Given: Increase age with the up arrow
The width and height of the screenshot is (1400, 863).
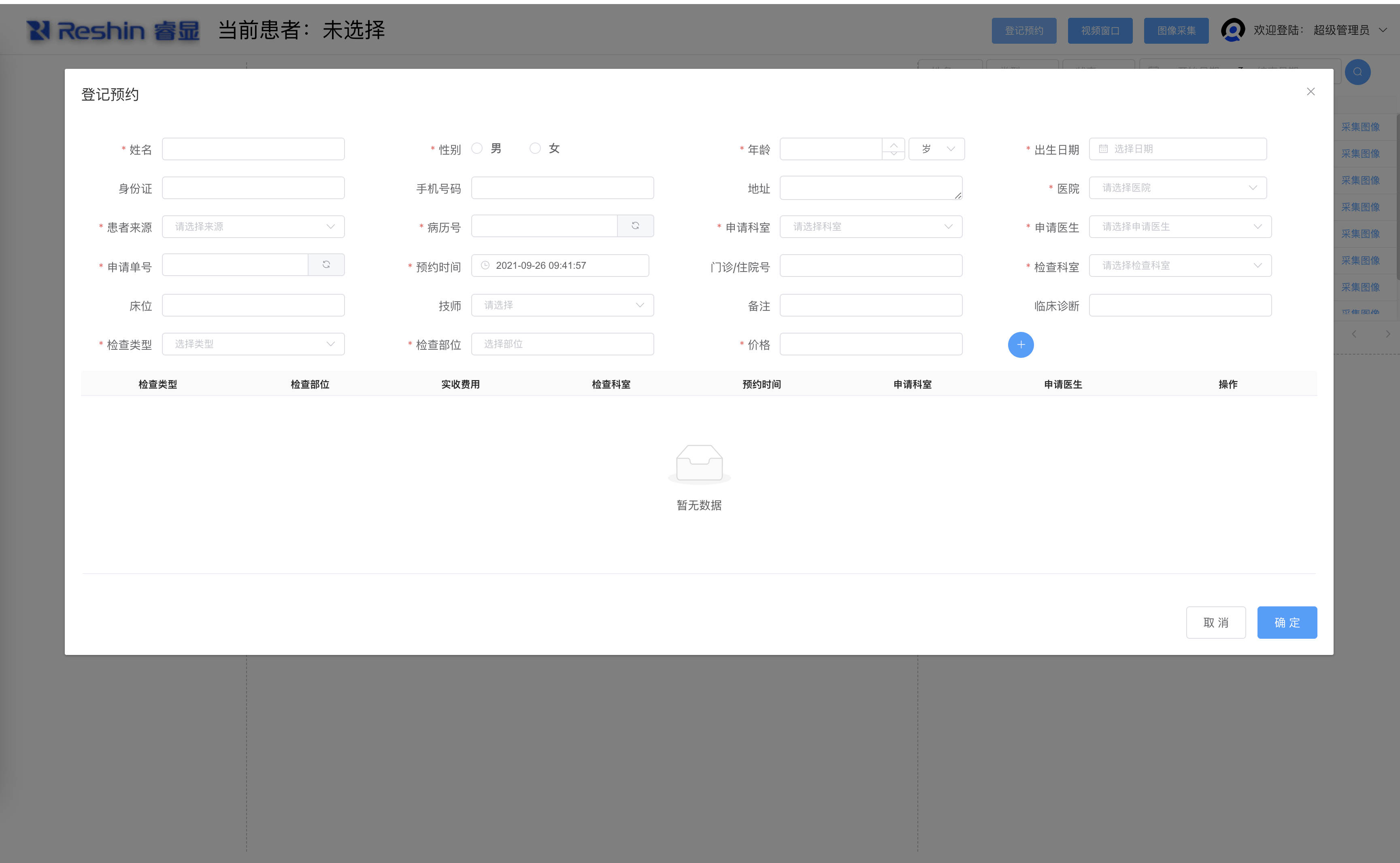Looking at the screenshot, I should (x=894, y=145).
